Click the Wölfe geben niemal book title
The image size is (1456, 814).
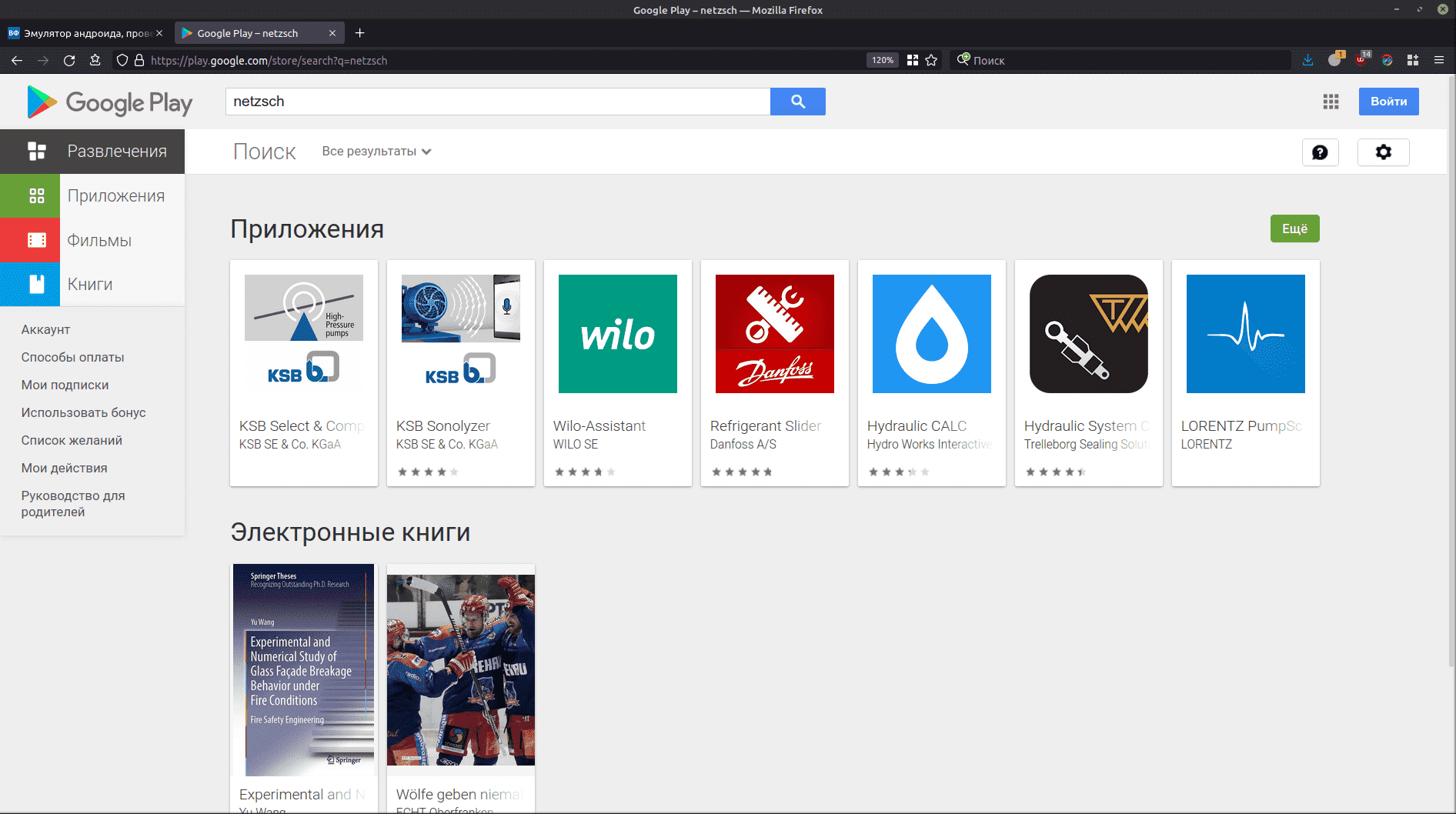460,794
